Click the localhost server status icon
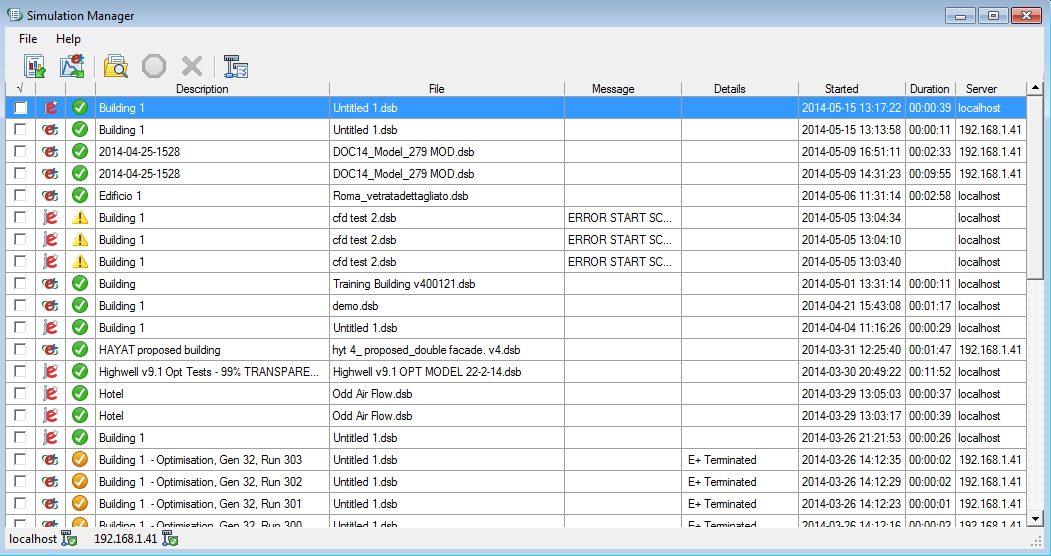 pos(69,540)
